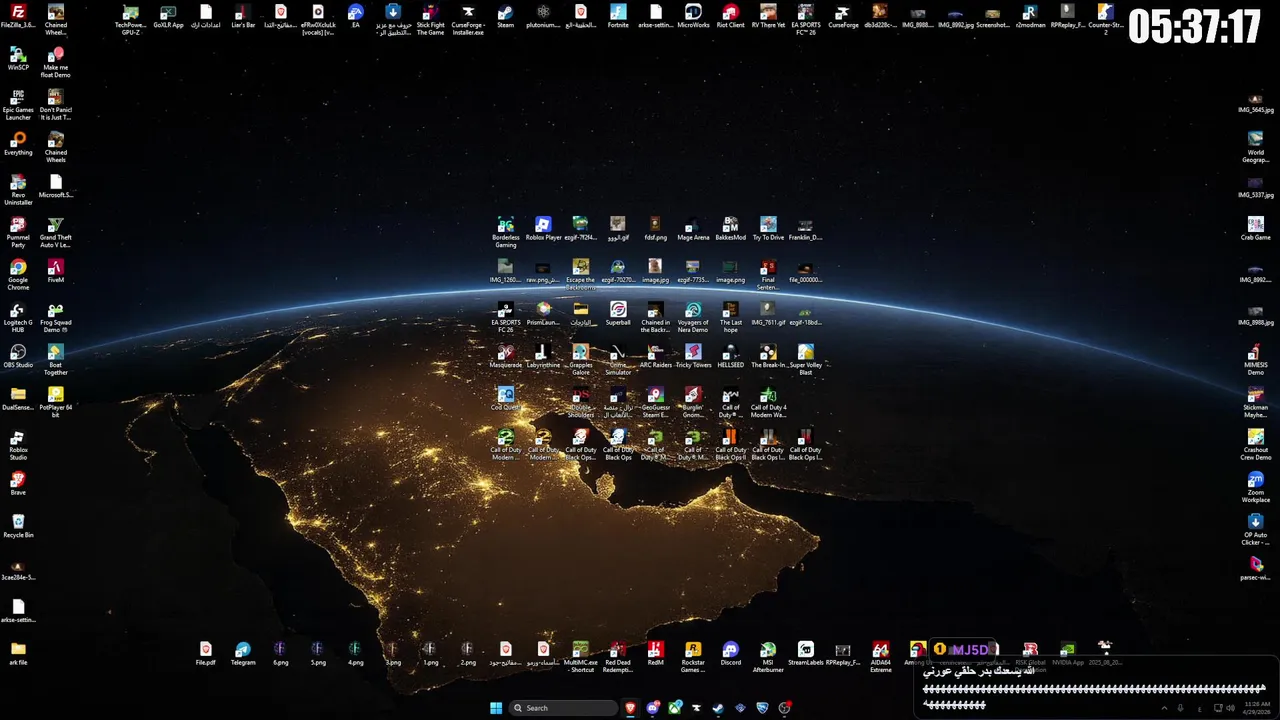Screen dimensions: 1280x720
Task: Select the MSI Afterburner icon
Action: (768, 657)
